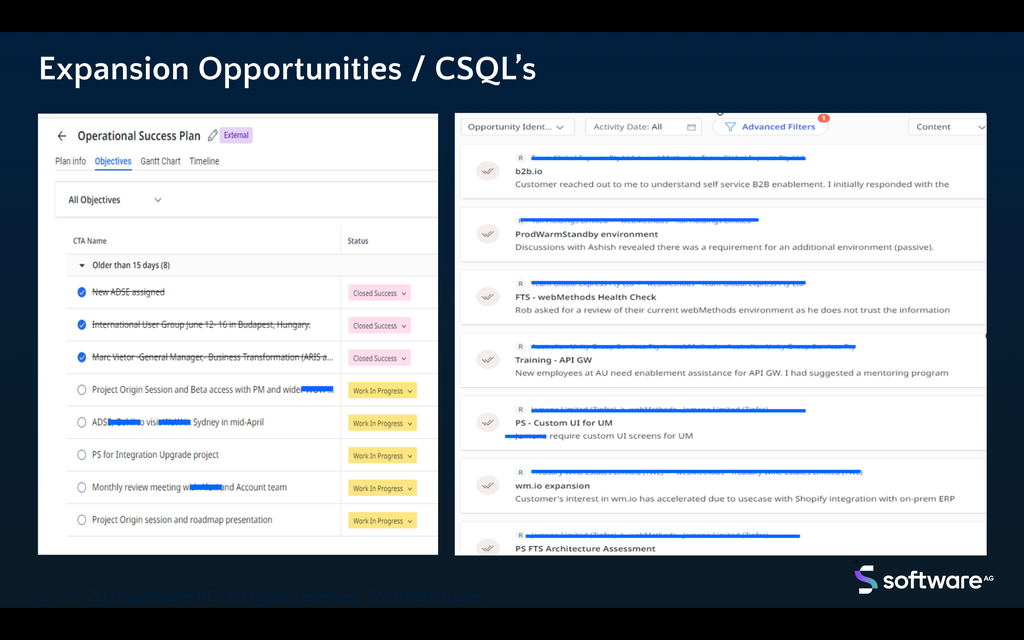Open the All Objectives dropdown
The height and width of the screenshot is (640, 1024).
(115, 200)
